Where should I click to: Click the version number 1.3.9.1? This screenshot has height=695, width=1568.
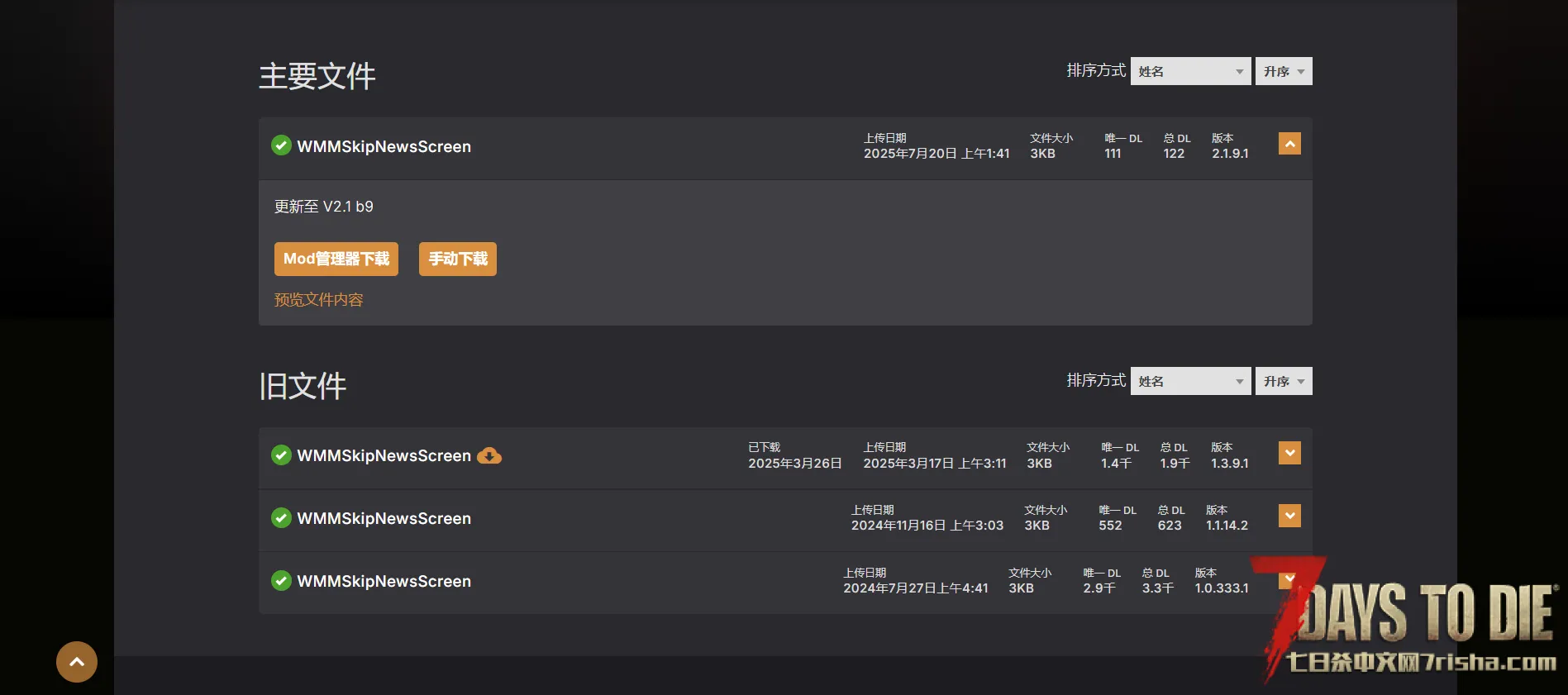pyautogui.click(x=1230, y=464)
